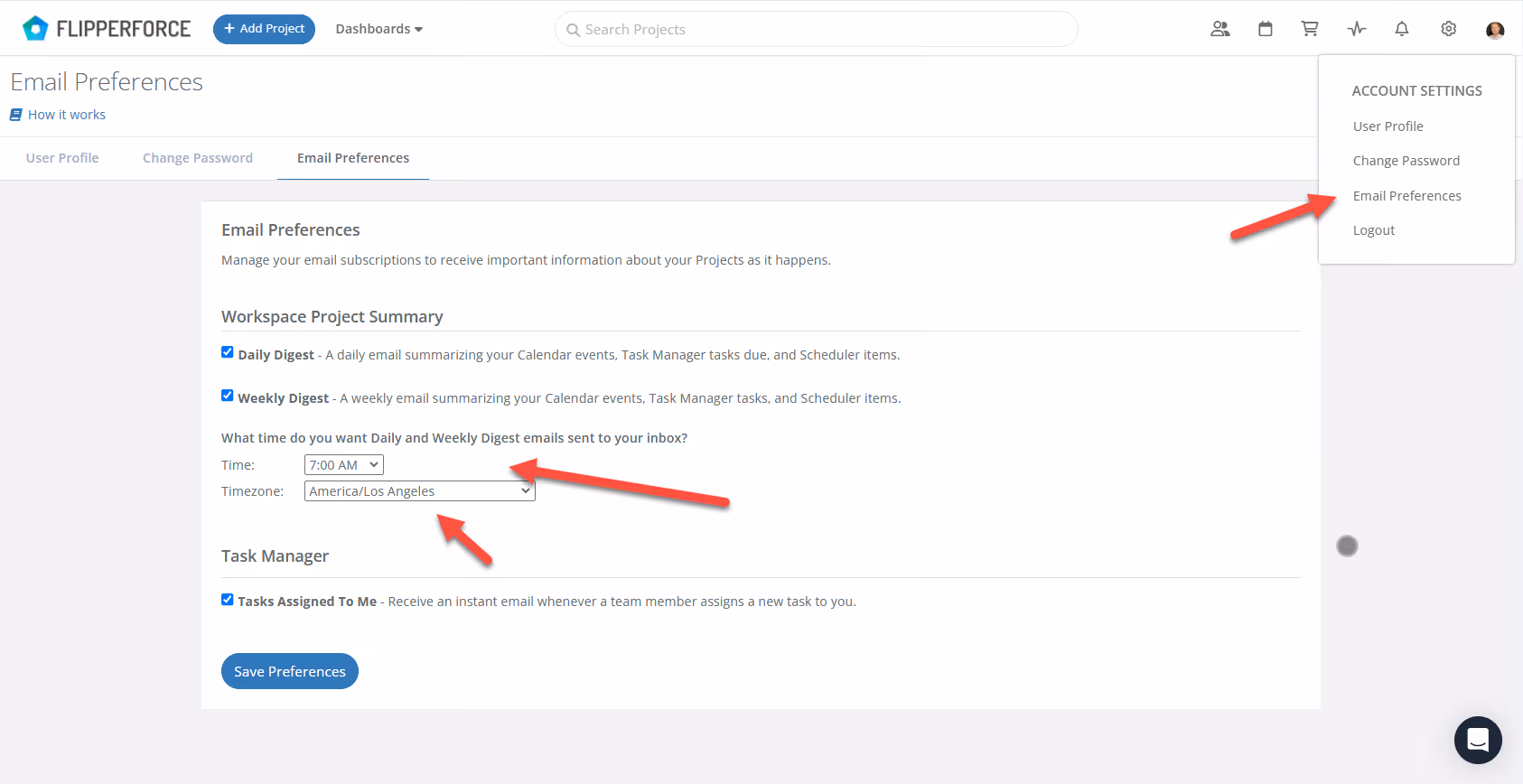Screen dimensions: 1523x784
Task: Open the settings gear icon
Action: [x=1449, y=29]
